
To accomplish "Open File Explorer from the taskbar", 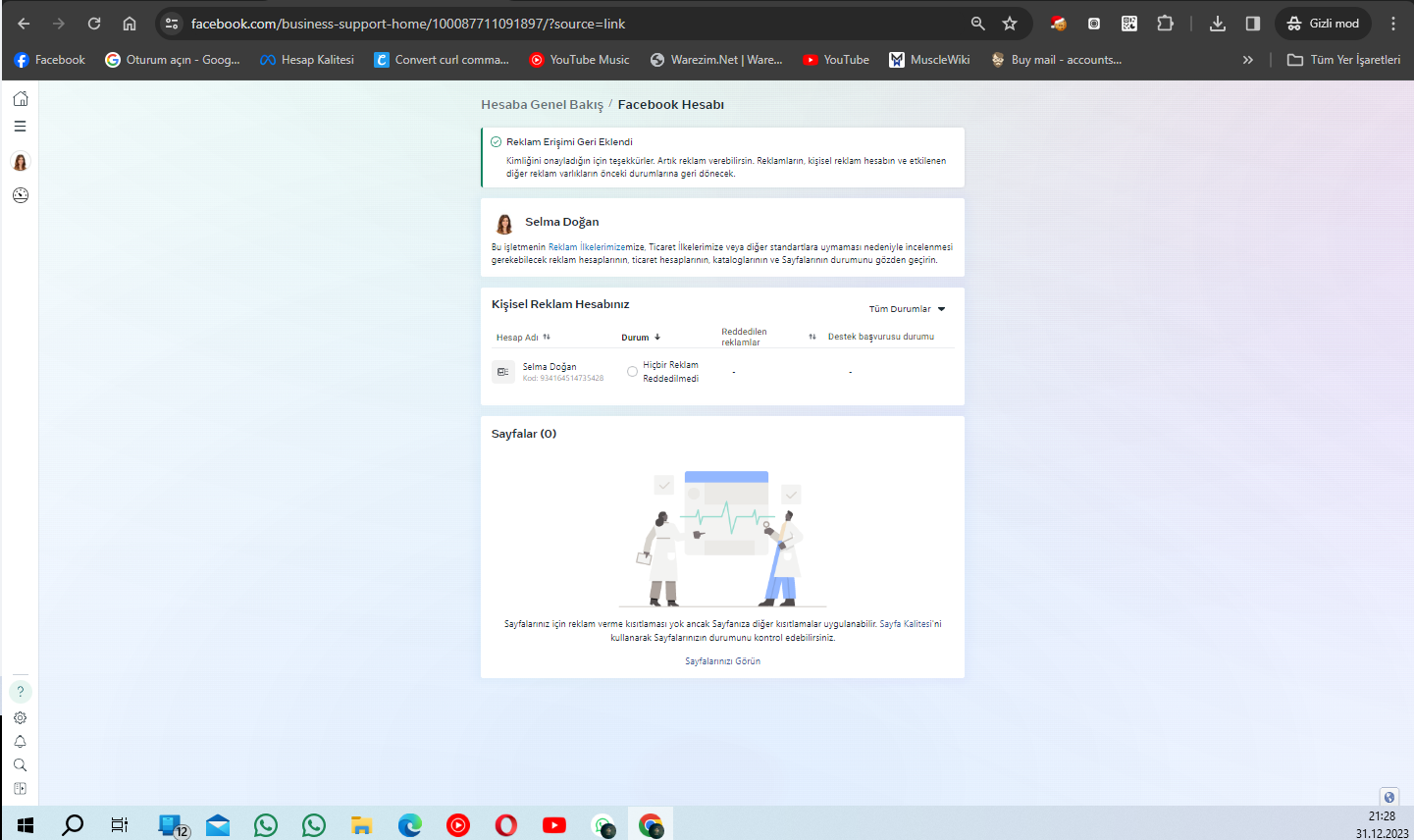I will [x=362, y=825].
